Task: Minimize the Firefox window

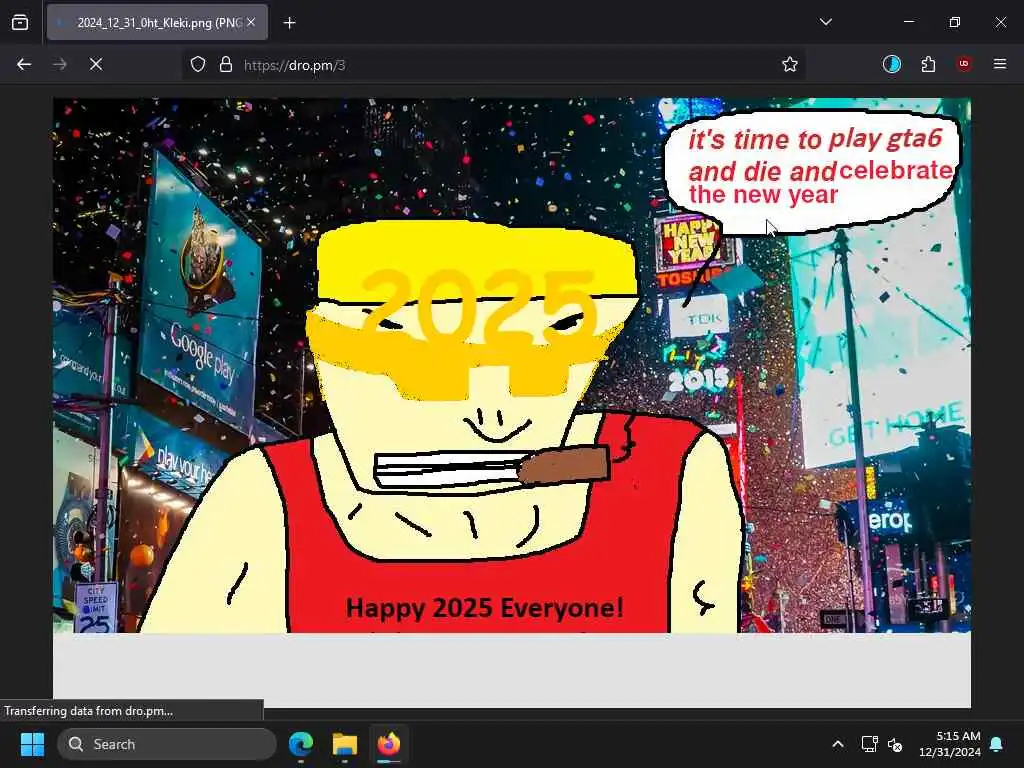Action: coord(908,22)
